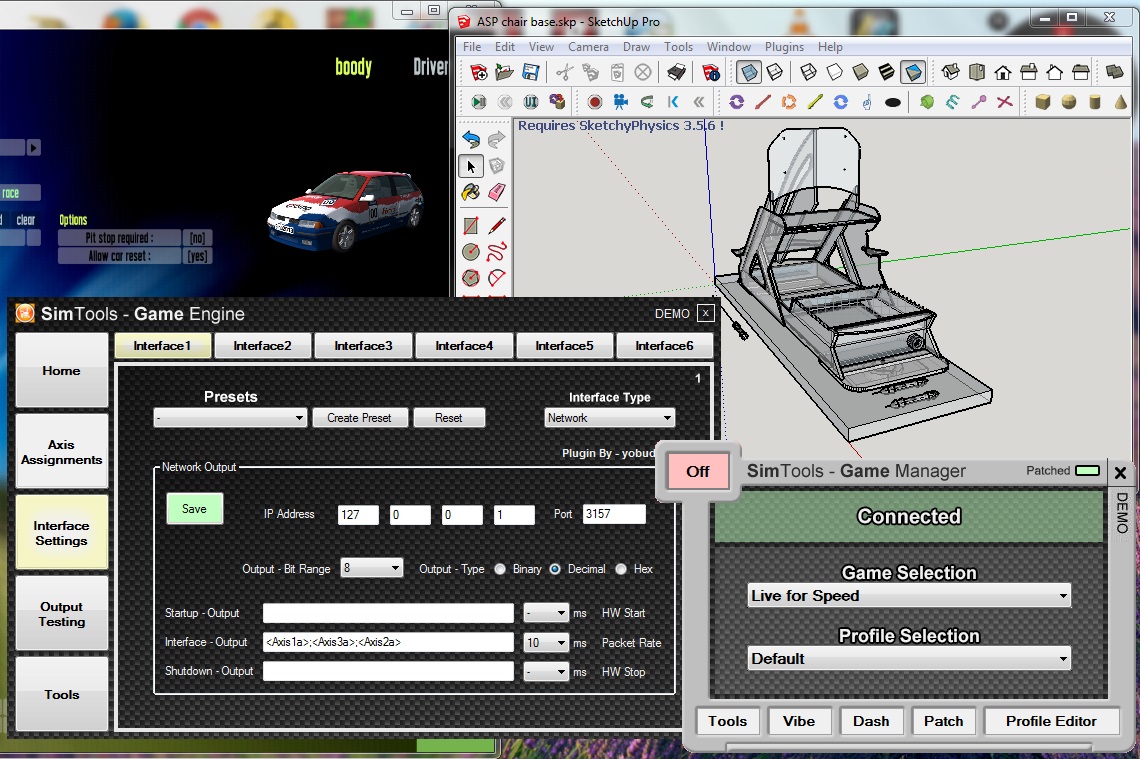Click the blue movie camera icon
The height and width of the screenshot is (759, 1140).
coord(621,102)
